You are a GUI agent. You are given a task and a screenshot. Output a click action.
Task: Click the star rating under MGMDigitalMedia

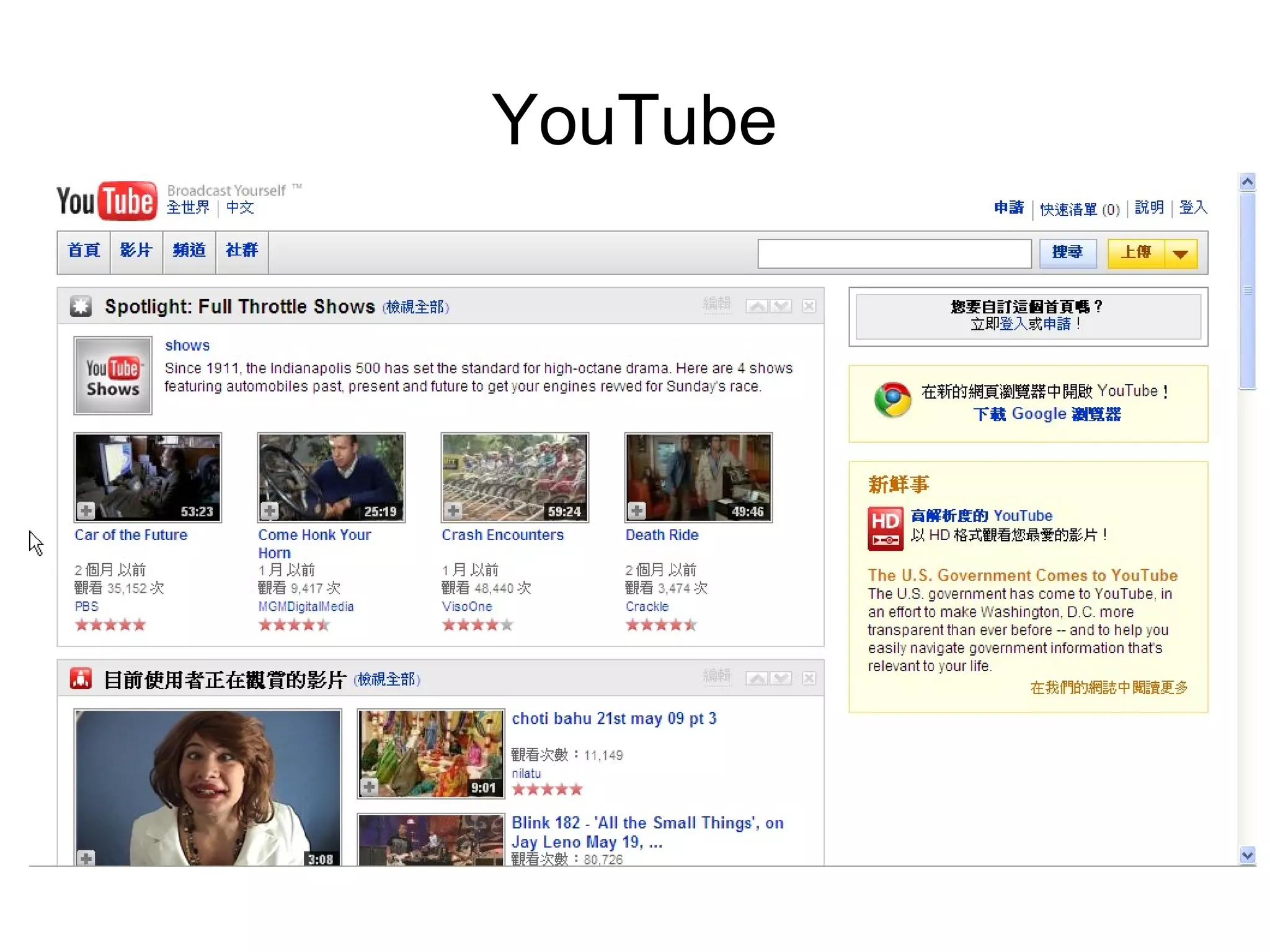[294, 625]
